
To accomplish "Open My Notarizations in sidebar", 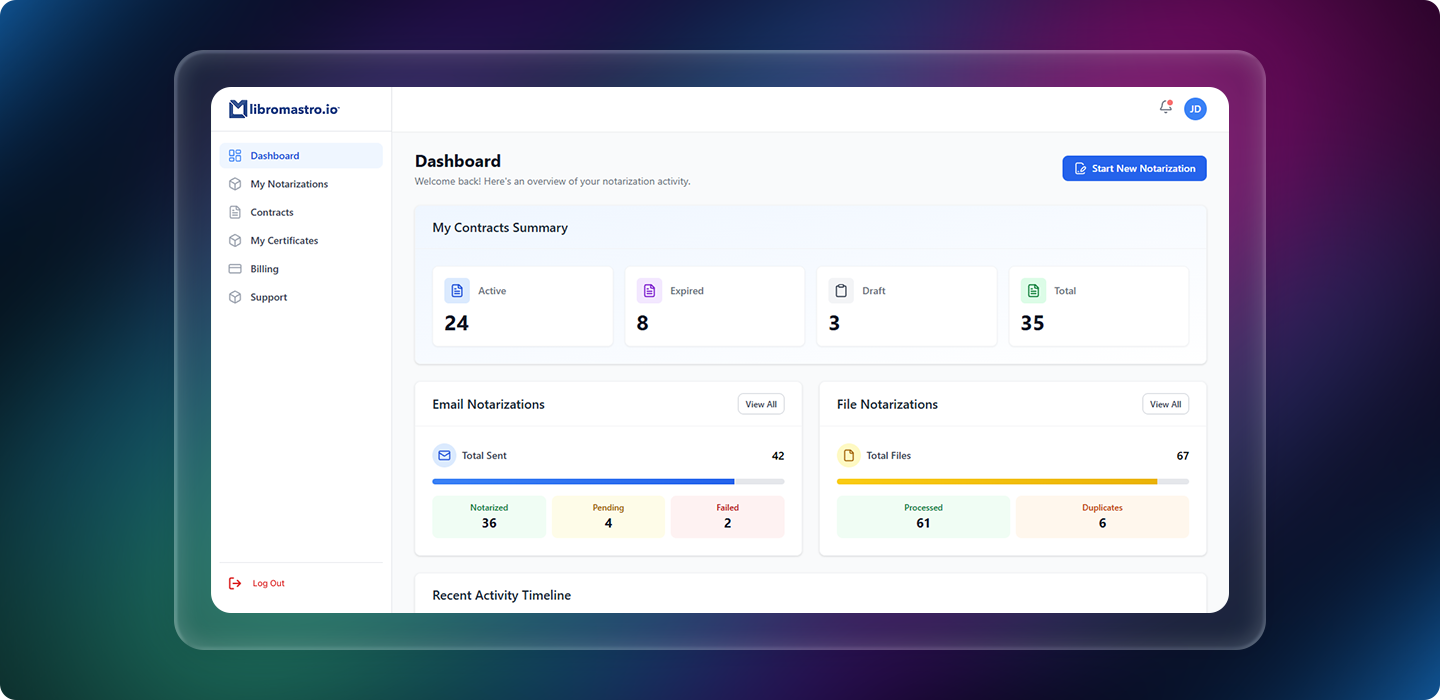I will pos(288,184).
